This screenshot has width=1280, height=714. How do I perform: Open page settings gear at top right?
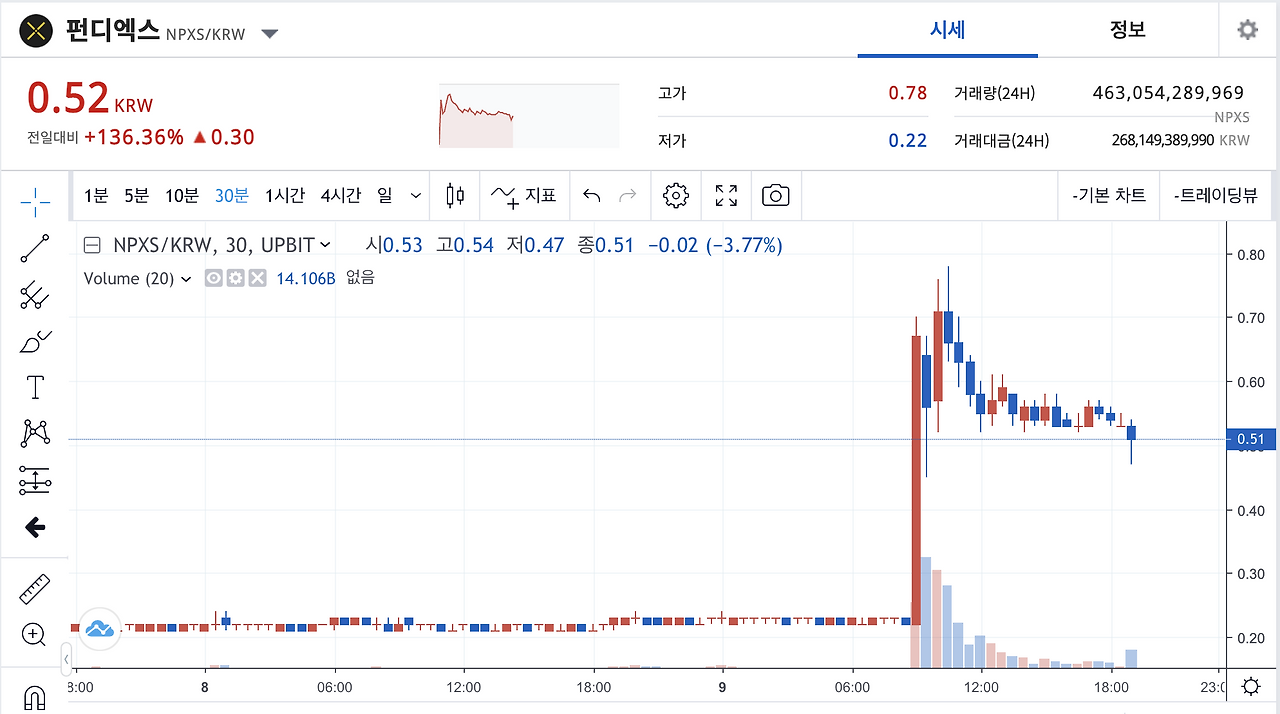pos(1247,29)
